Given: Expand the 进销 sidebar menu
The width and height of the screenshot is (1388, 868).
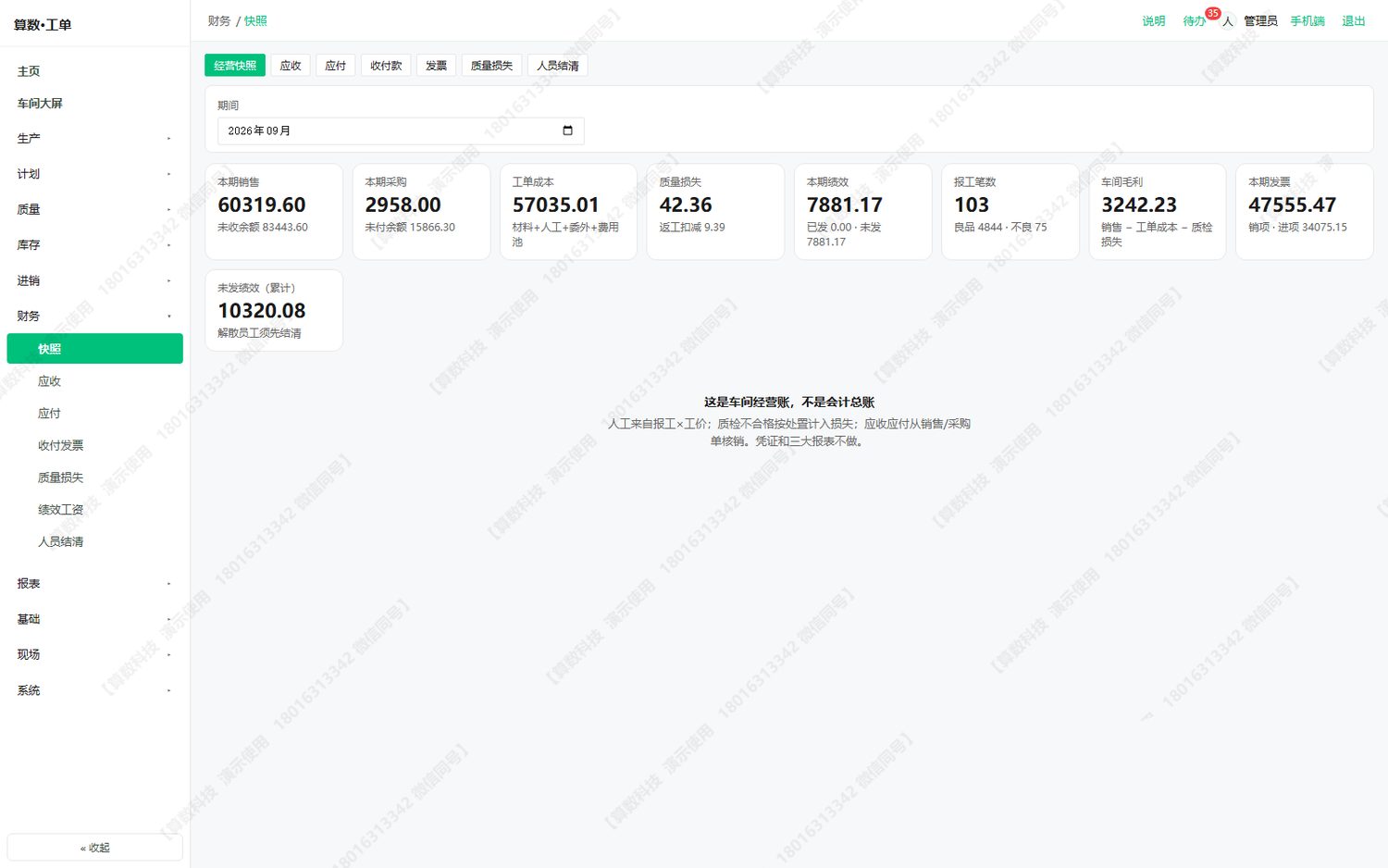Looking at the screenshot, I should coord(94,280).
